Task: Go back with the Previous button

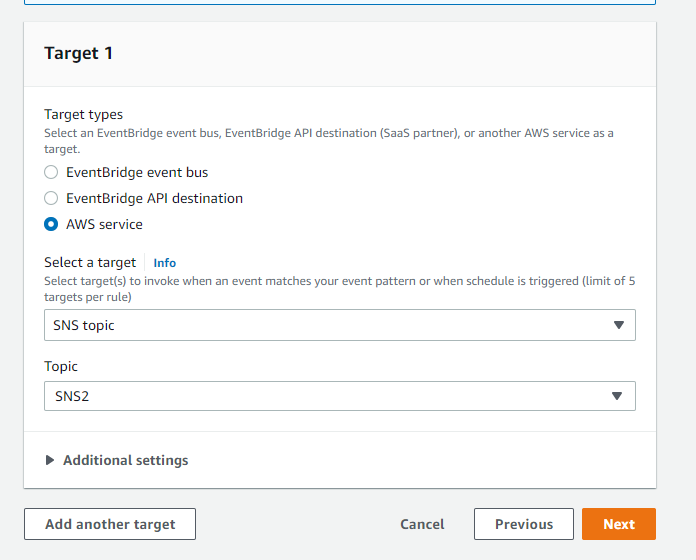Action: coord(524,524)
